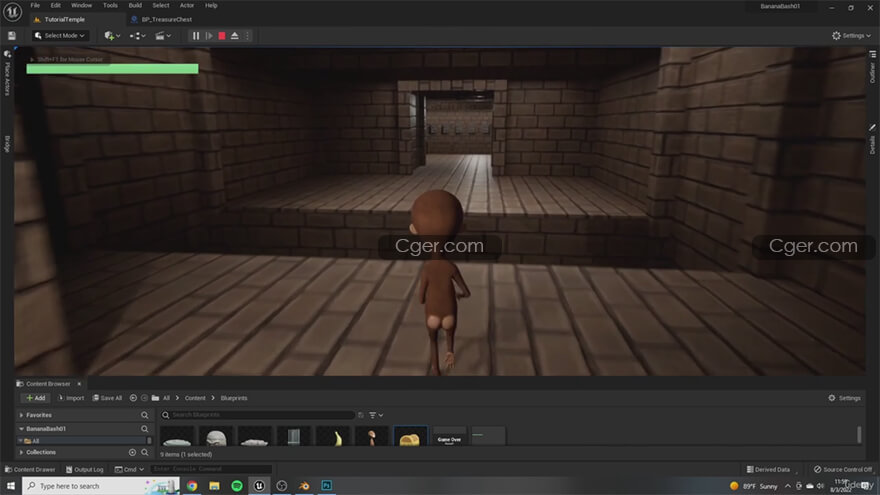Click the asset filter icon beside search

click(x=372, y=415)
